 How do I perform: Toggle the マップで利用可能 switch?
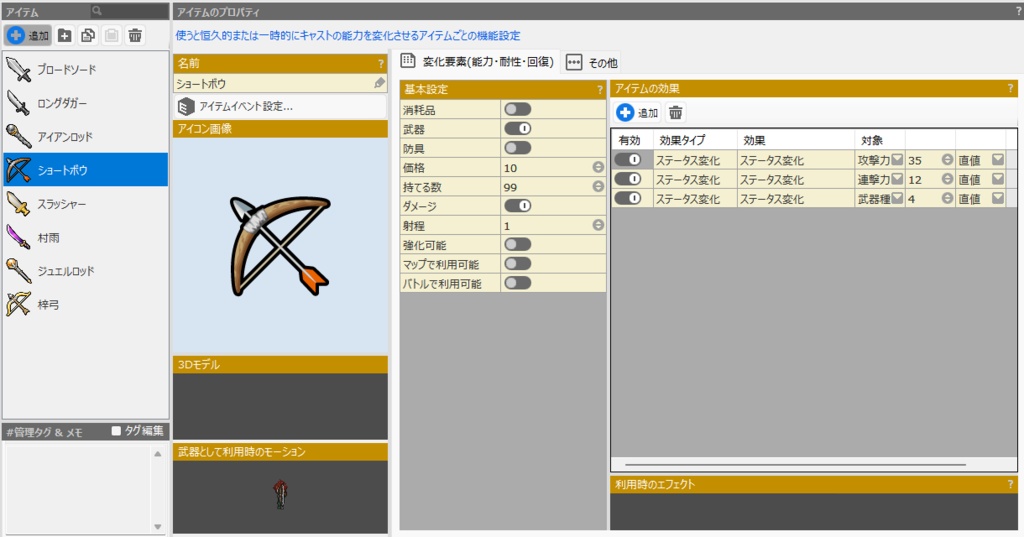(517, 263)
